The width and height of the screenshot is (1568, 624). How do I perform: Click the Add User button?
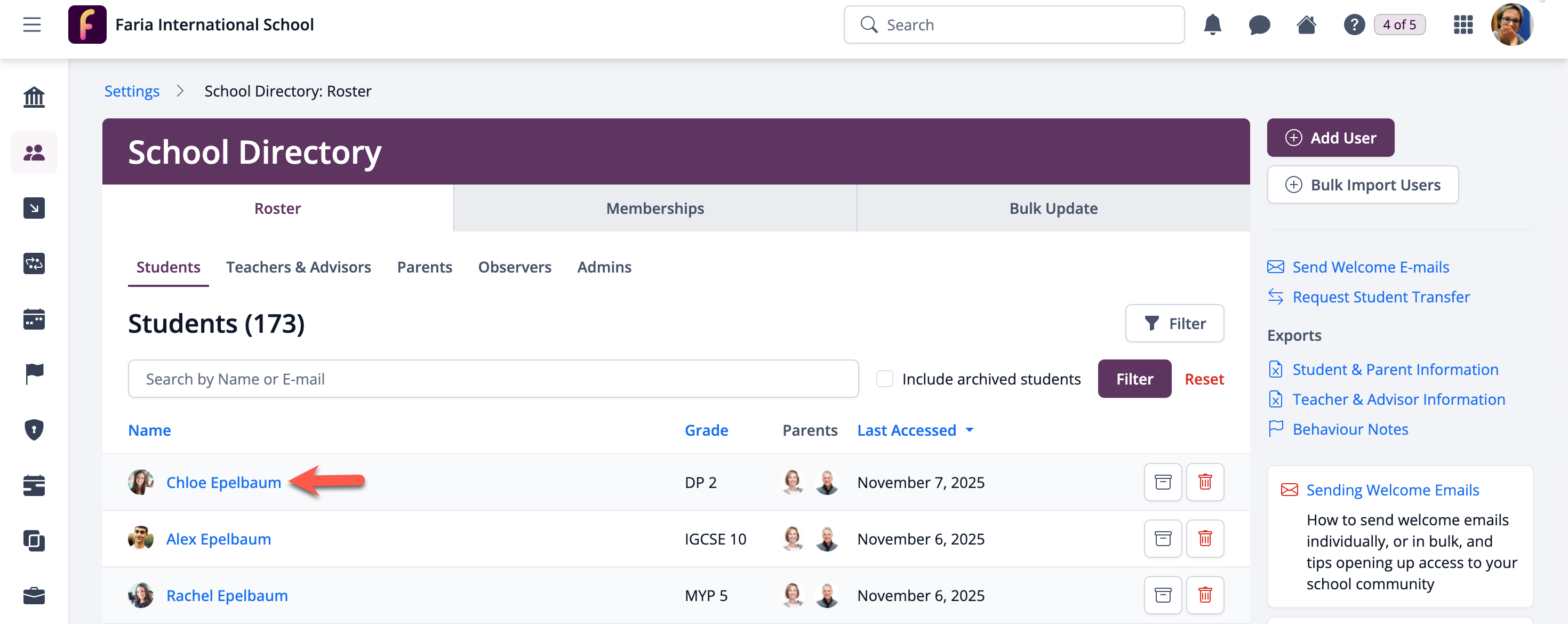pos(1330,138)
